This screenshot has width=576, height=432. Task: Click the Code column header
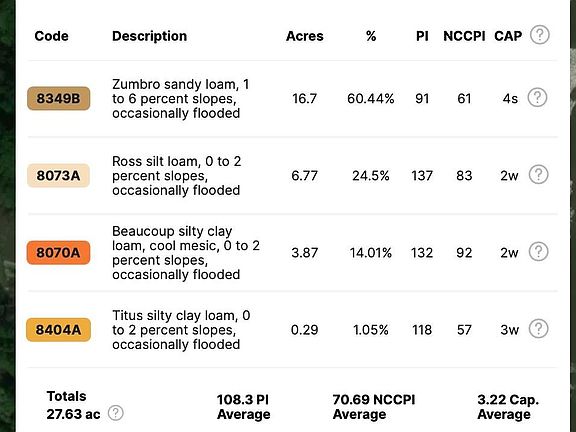pyautogui.click(x=51, y=36)
